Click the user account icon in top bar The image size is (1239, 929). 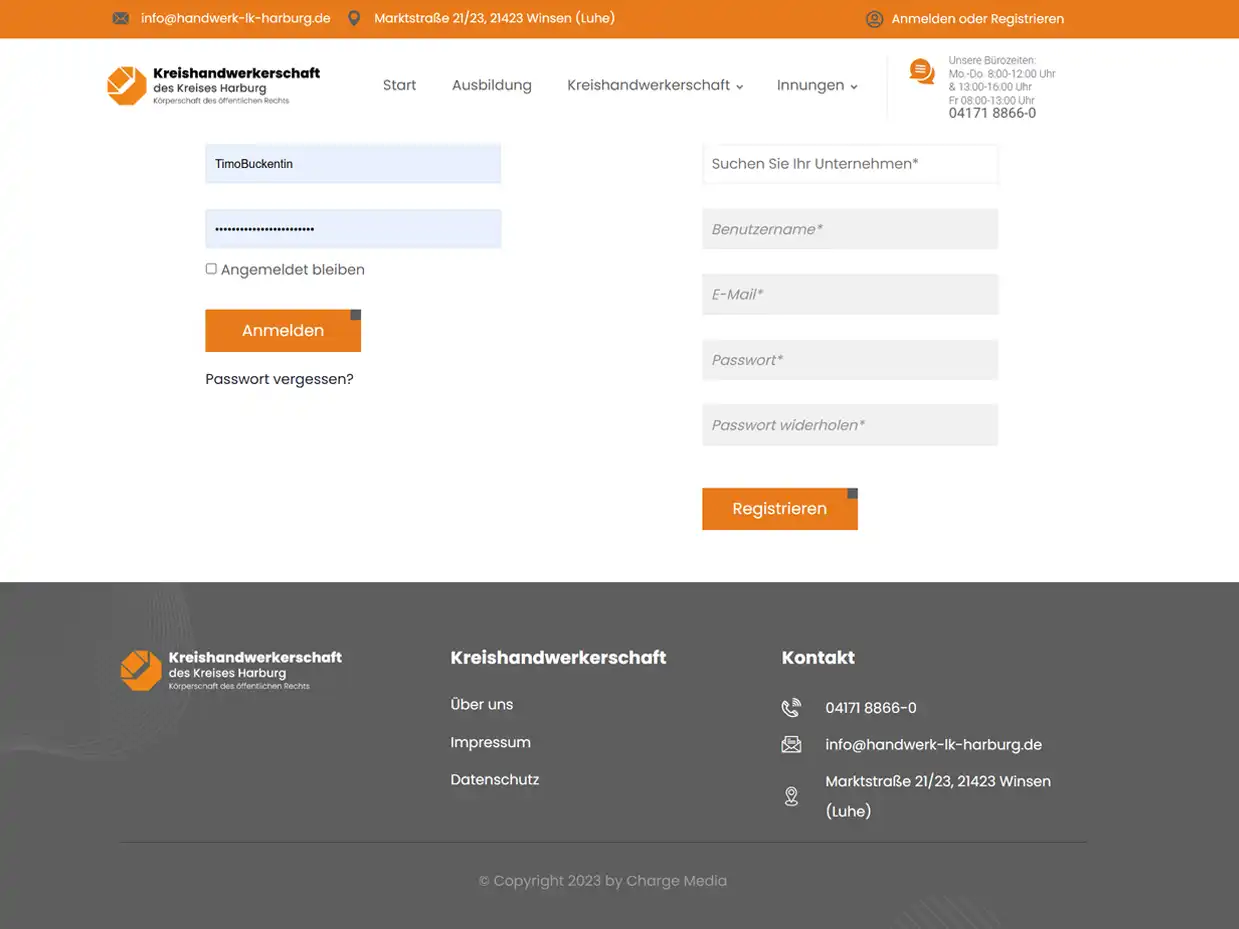tap(874, 19)
